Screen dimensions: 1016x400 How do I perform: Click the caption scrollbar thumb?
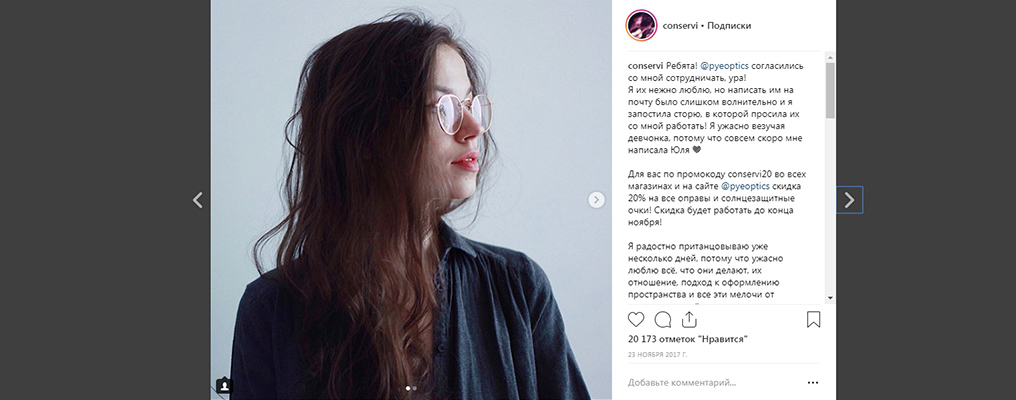[831, 90]
